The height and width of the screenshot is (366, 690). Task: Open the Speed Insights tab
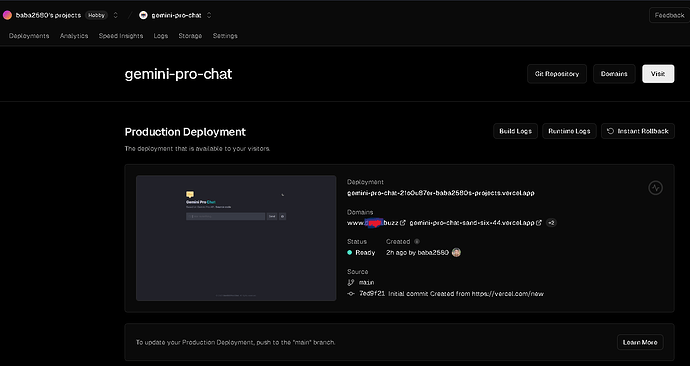[121, 36]
